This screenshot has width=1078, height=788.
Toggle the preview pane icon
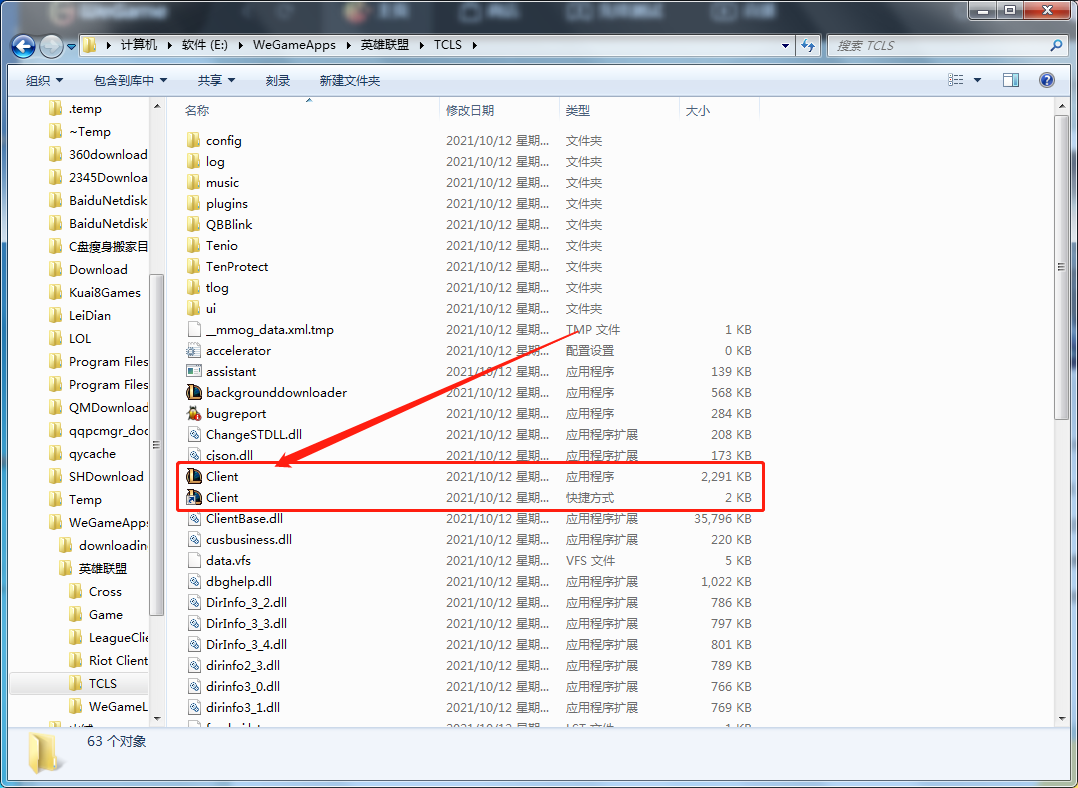coord(1011,80)
